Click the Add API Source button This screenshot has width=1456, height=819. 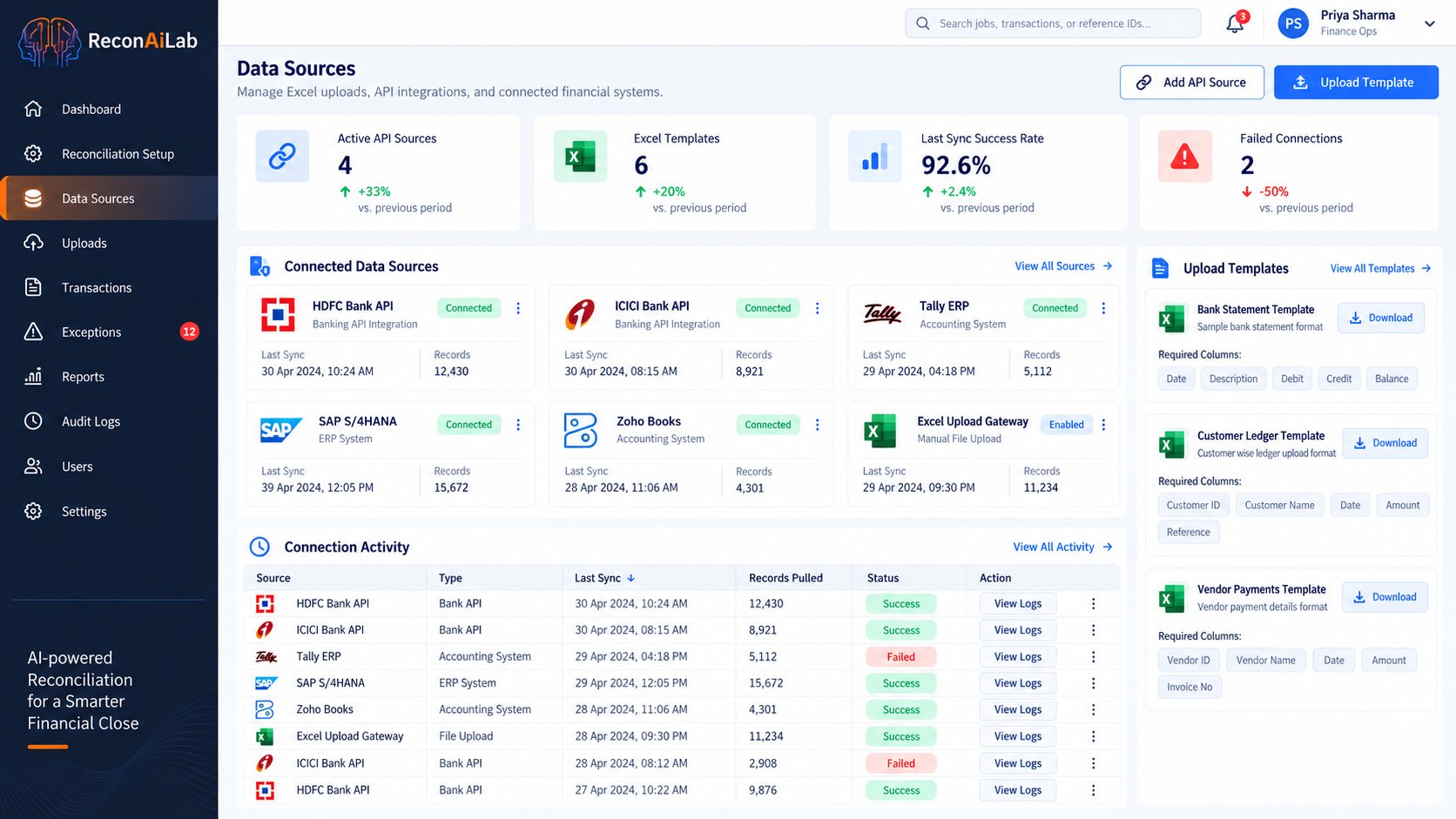click(1192, 83)
